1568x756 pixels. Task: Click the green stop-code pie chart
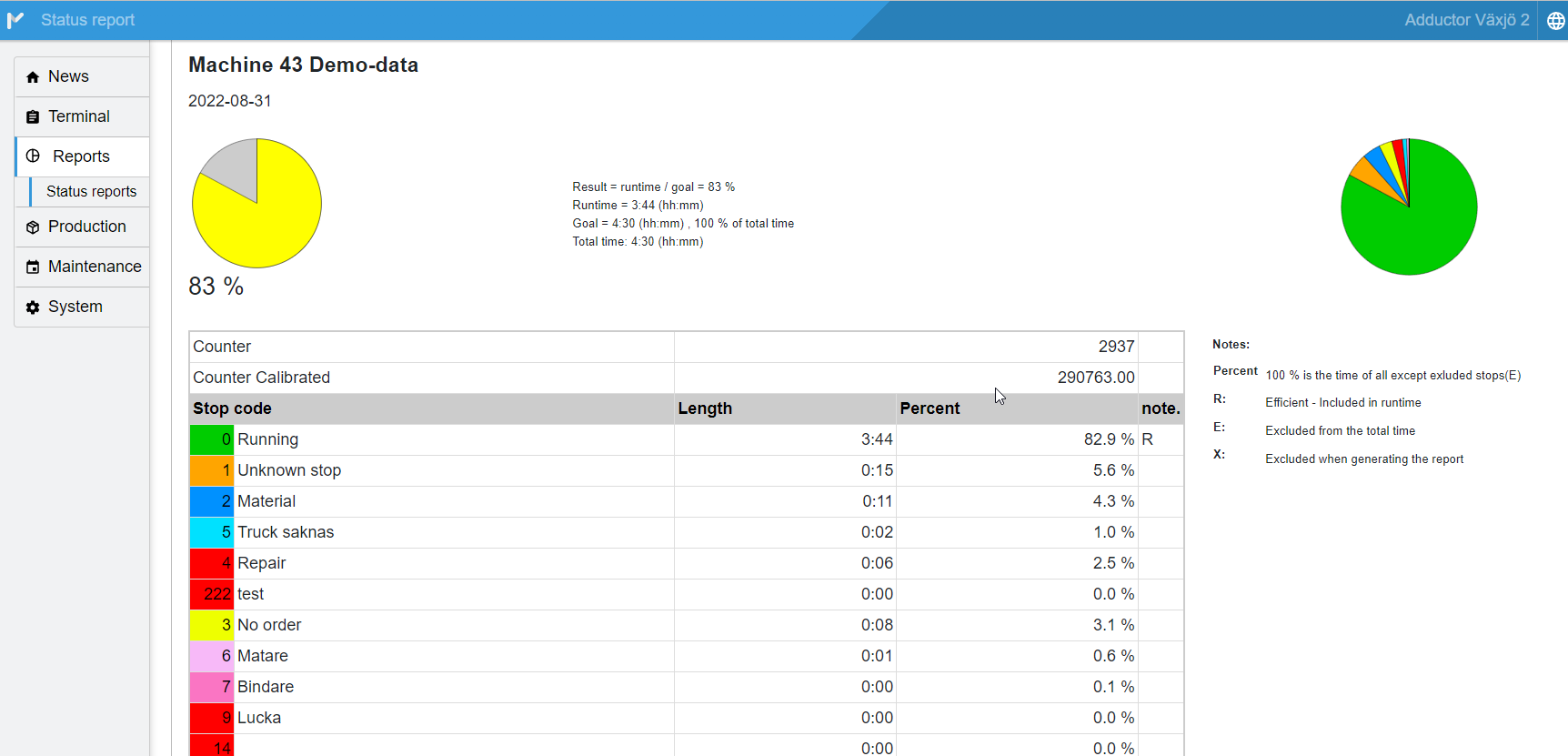pos(1408,207)
